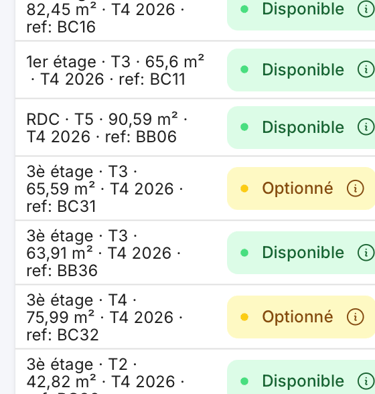The image size is (375, 394).
Task: Click info icon for BB36 Disponible status
Action: point(366,253)
